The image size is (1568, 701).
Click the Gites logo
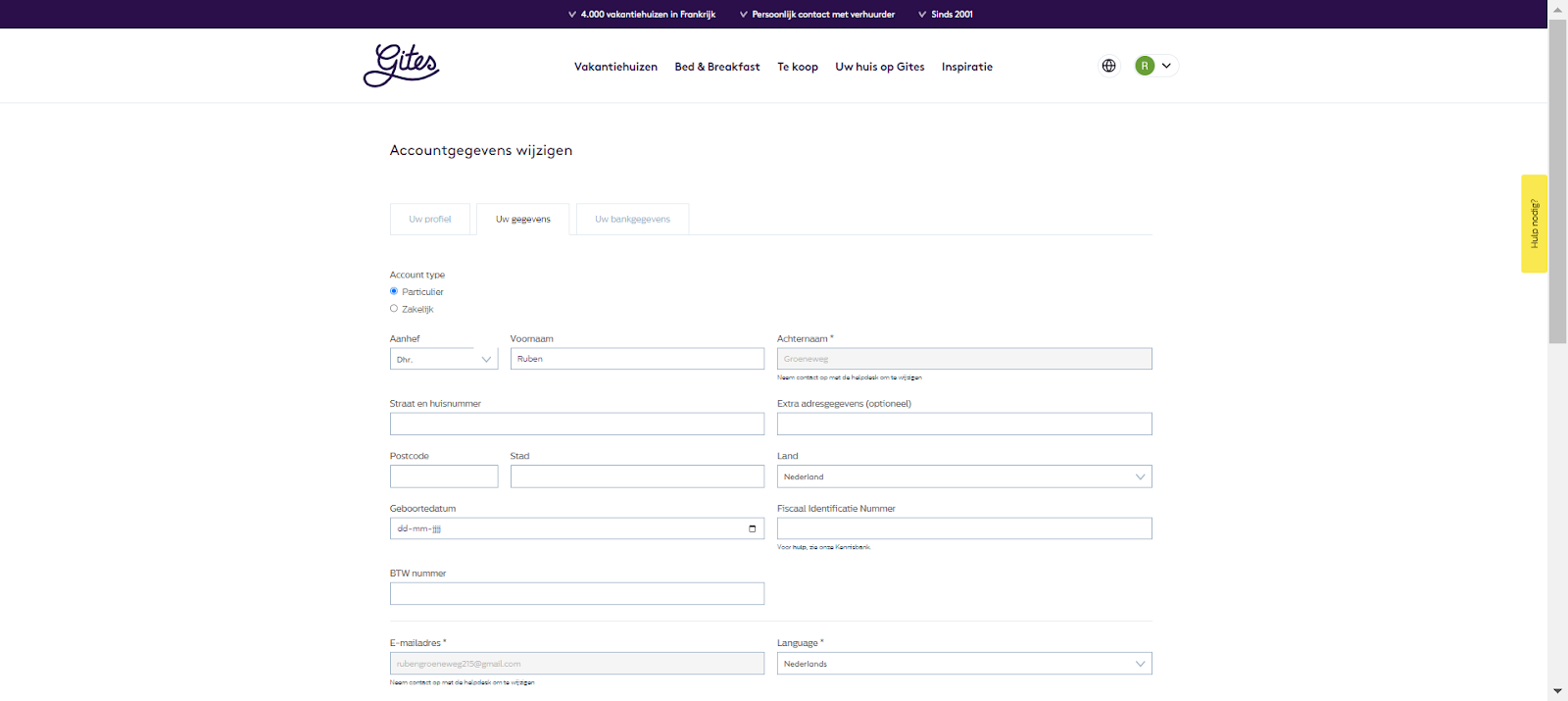tap(401, 66)
